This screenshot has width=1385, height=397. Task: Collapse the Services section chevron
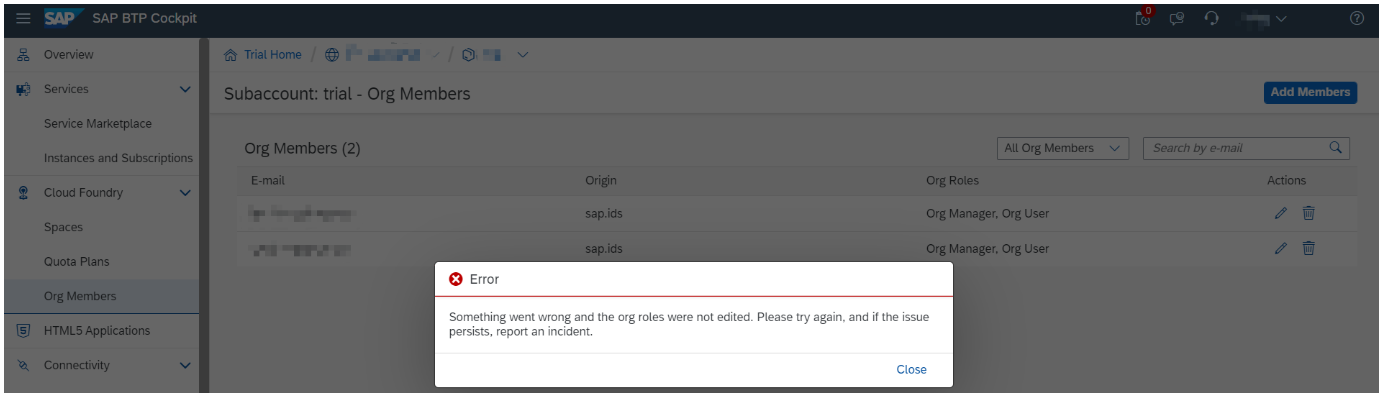point(185,89)
